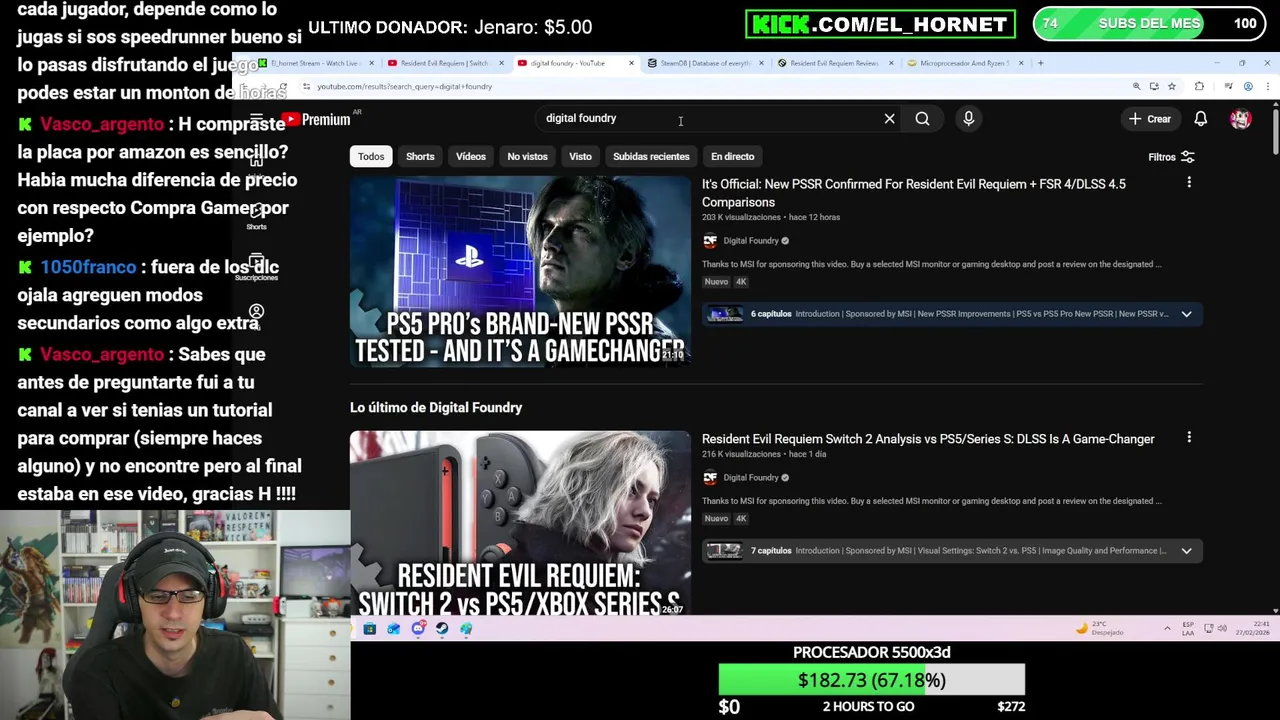1280x720 pixels.
Task: Select the Subidas recientes filter chip
Action: tap(651, 157)
